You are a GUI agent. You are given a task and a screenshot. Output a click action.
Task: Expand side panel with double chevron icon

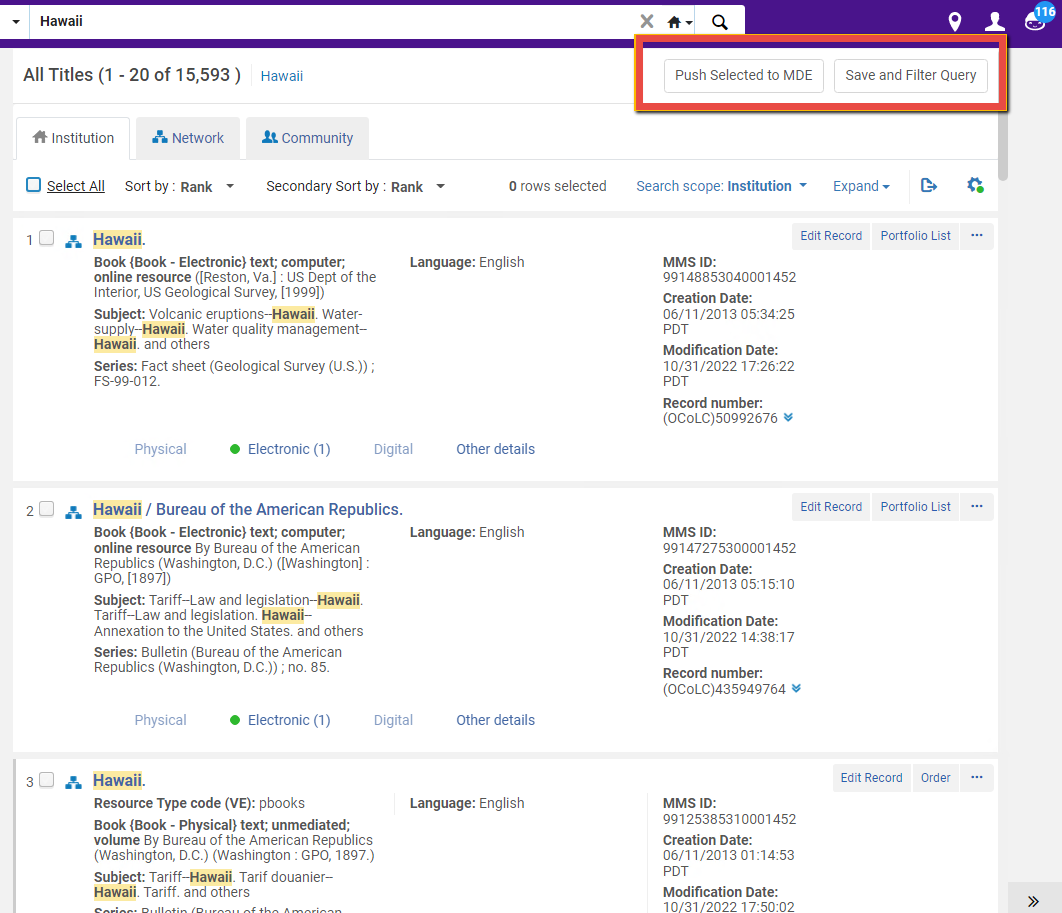pos(1034,901)
